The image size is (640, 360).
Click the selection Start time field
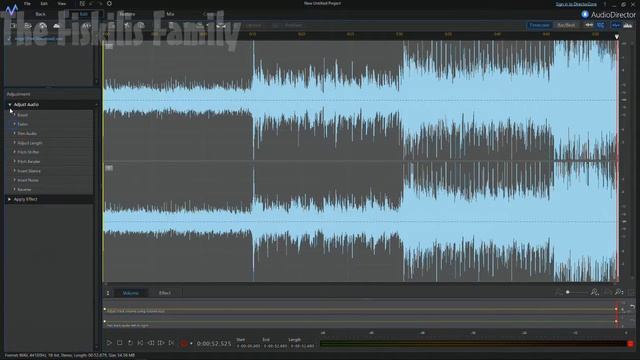click(248, 346)
